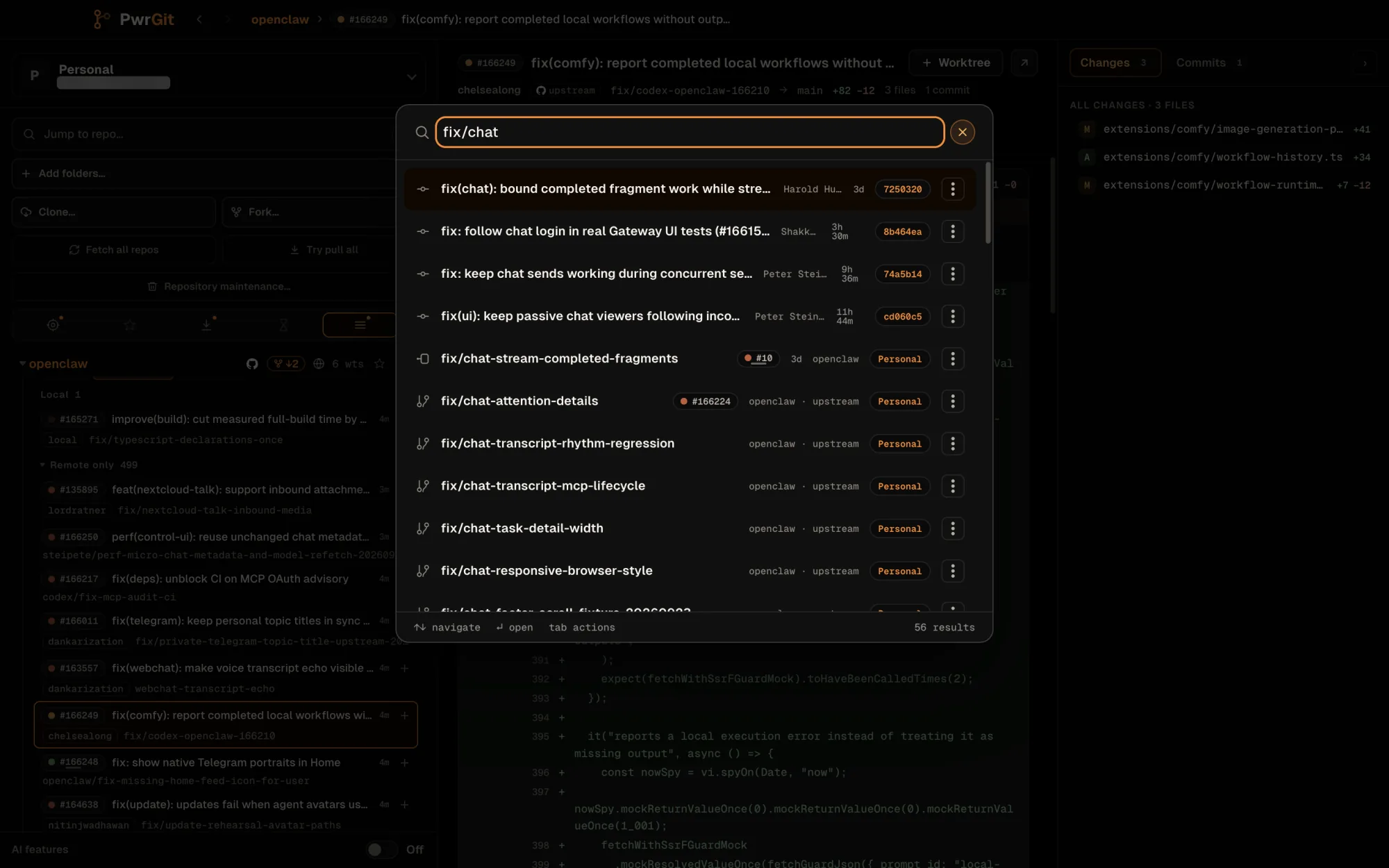Select fix/chat-attention-details branch result

coord(690,401)
